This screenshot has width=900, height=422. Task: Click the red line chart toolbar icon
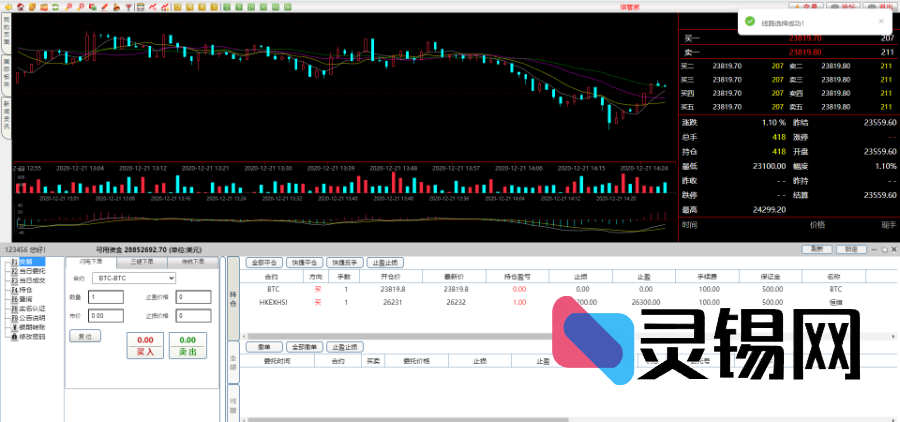pyautogui.click(x=152, y=7)
